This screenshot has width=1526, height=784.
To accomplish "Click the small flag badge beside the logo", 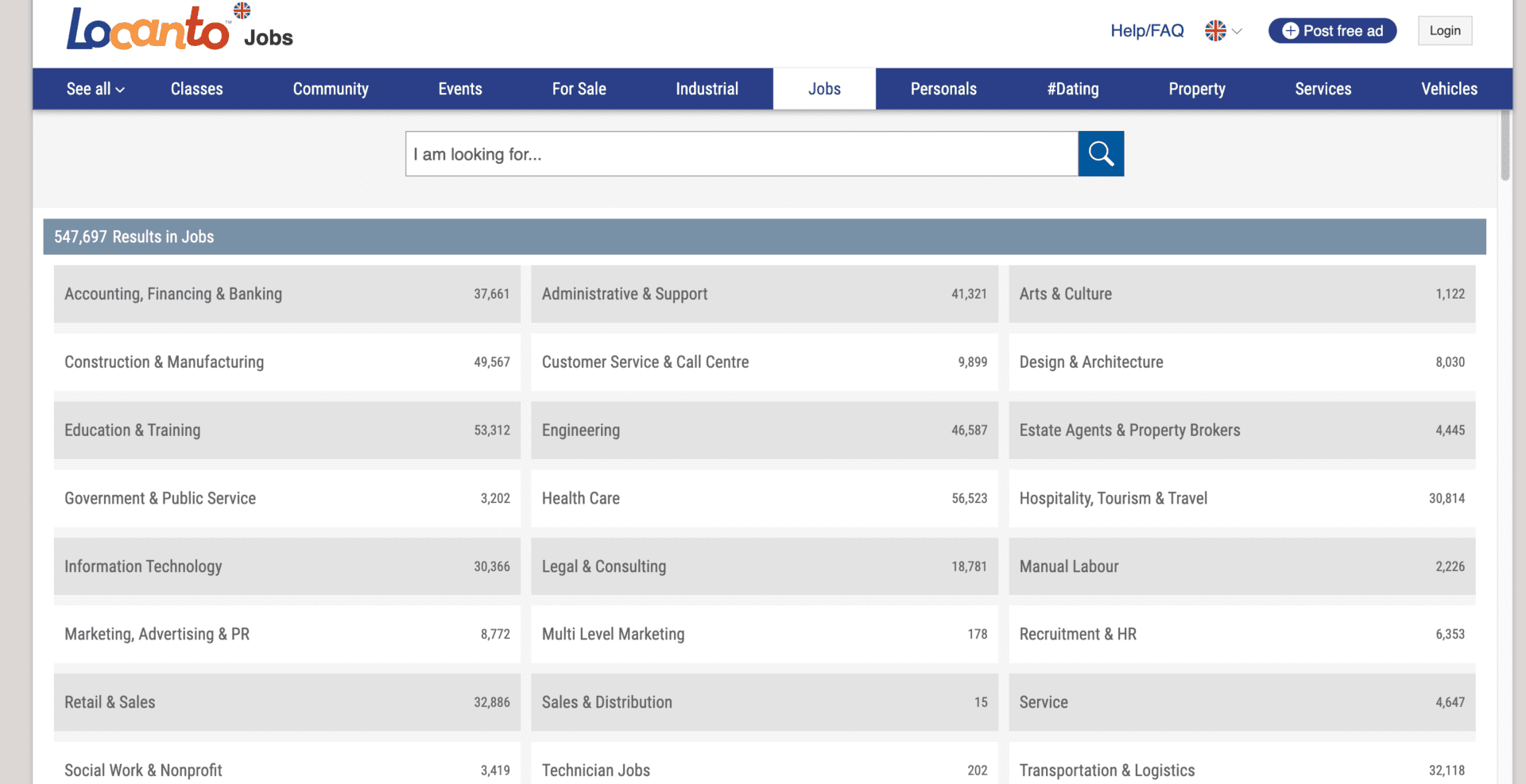I will pyautogui.click(x=241, y=10).
